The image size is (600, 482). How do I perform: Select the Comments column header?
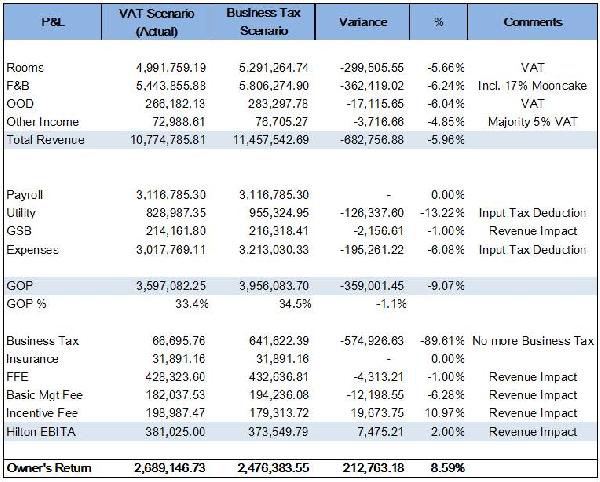tap(533, 22)
